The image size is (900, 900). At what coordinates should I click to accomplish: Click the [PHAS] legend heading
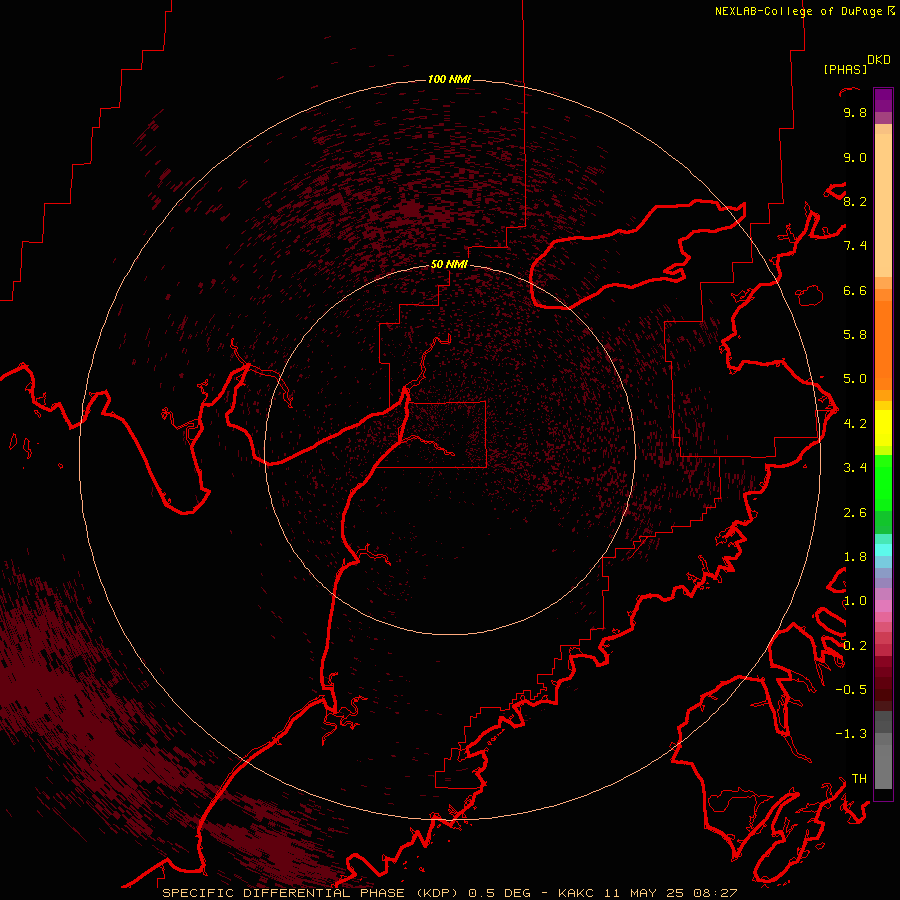(845, 69)
